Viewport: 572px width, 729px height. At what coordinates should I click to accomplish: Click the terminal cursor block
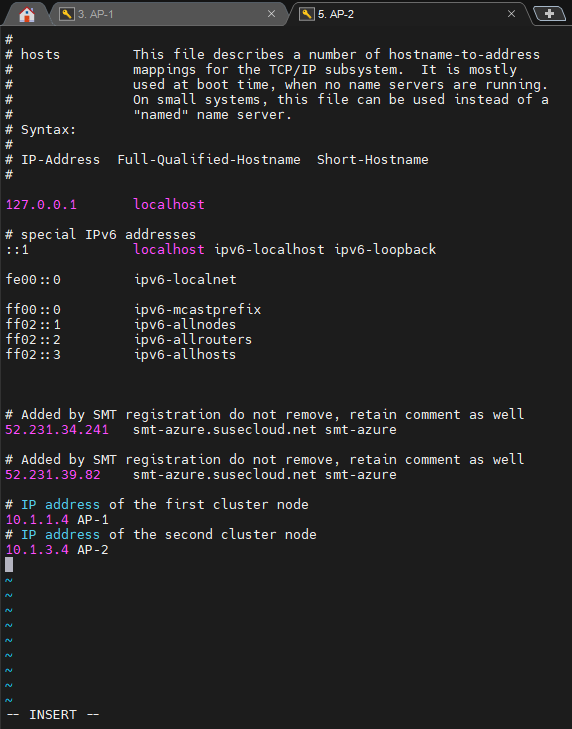(x=9, y=565)
